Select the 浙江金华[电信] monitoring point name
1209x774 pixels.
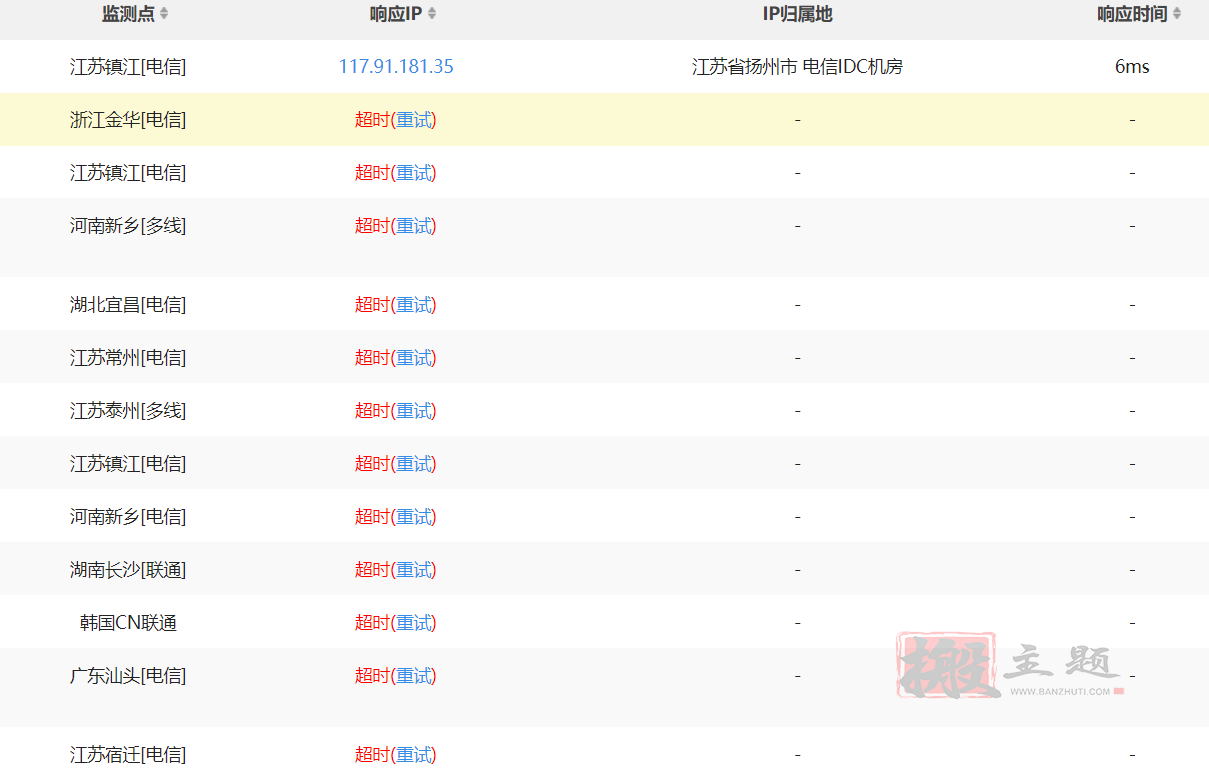coord(128,120)
